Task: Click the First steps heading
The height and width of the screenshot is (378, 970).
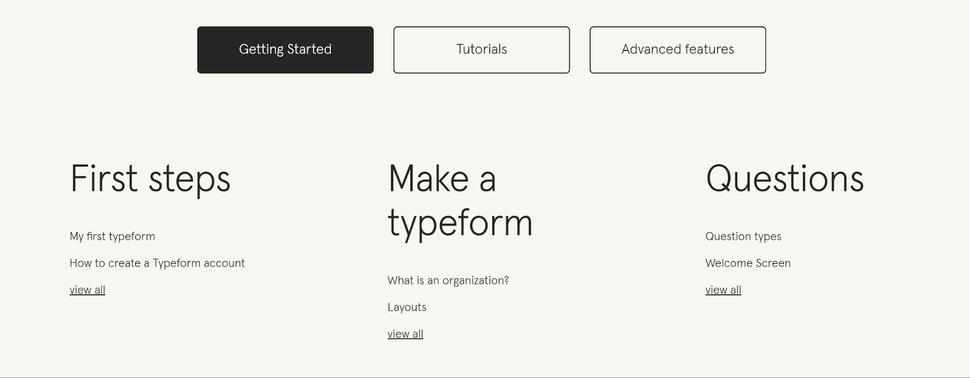Action: [150, 179]
